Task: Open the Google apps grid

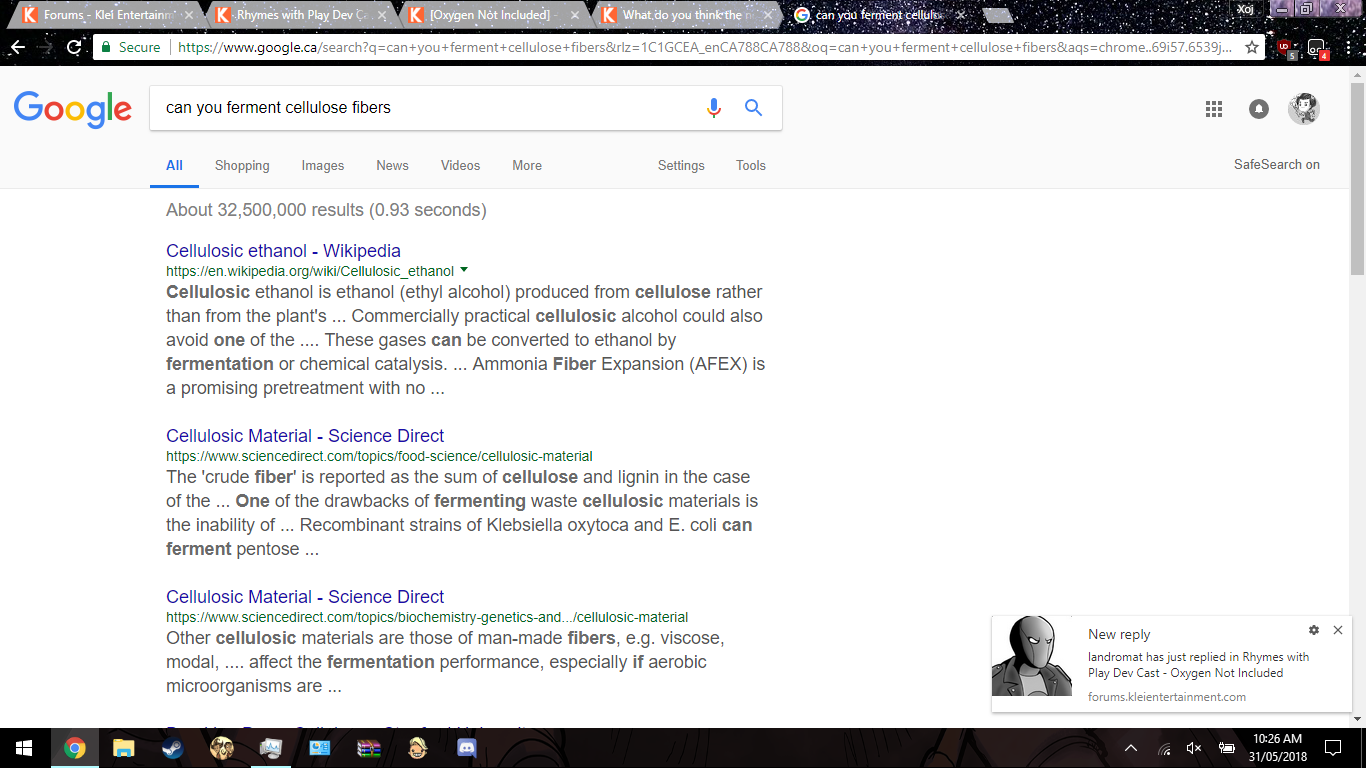Action: pos(1214,109)
